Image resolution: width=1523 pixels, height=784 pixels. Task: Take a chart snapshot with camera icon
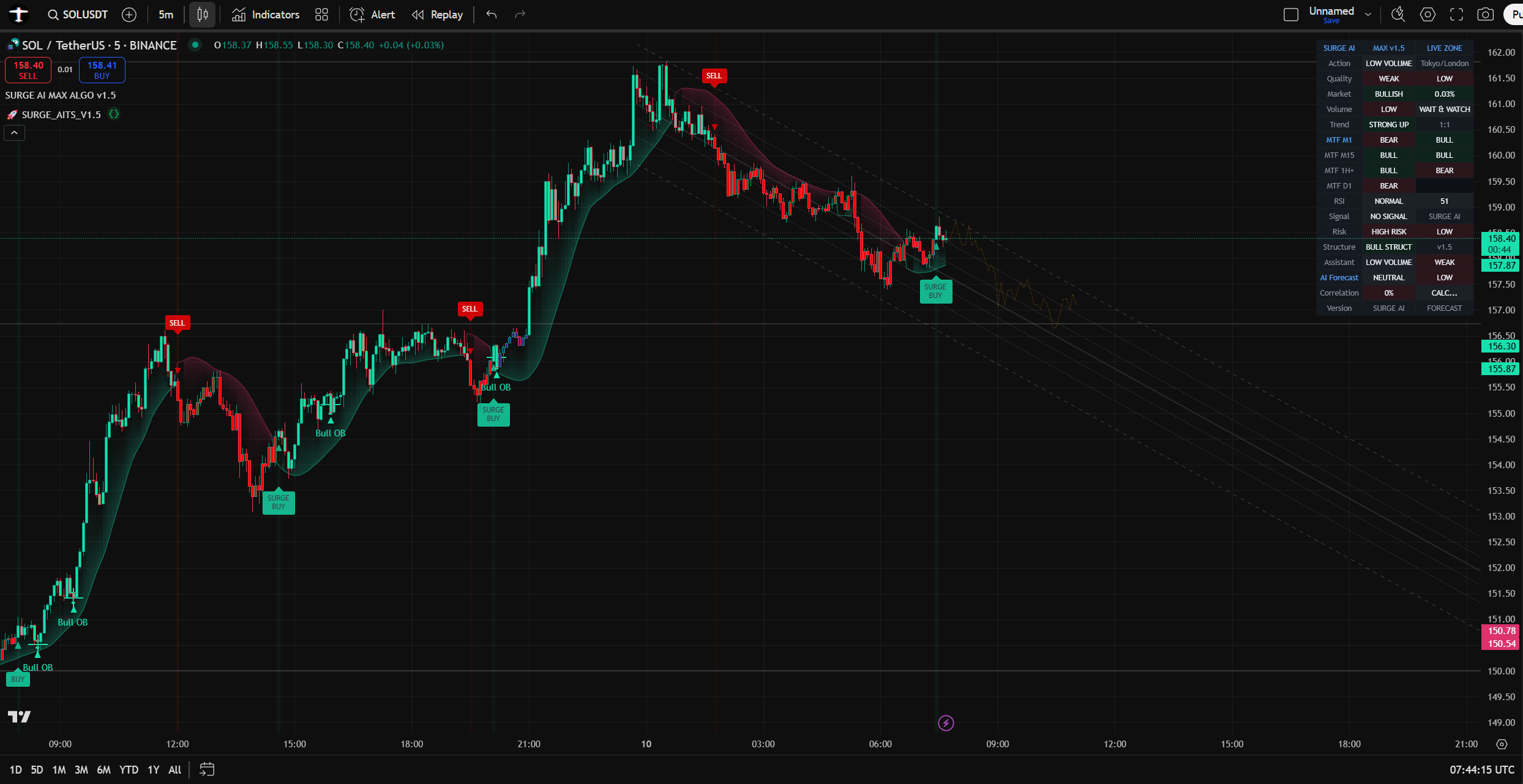tap(1485, 15)
